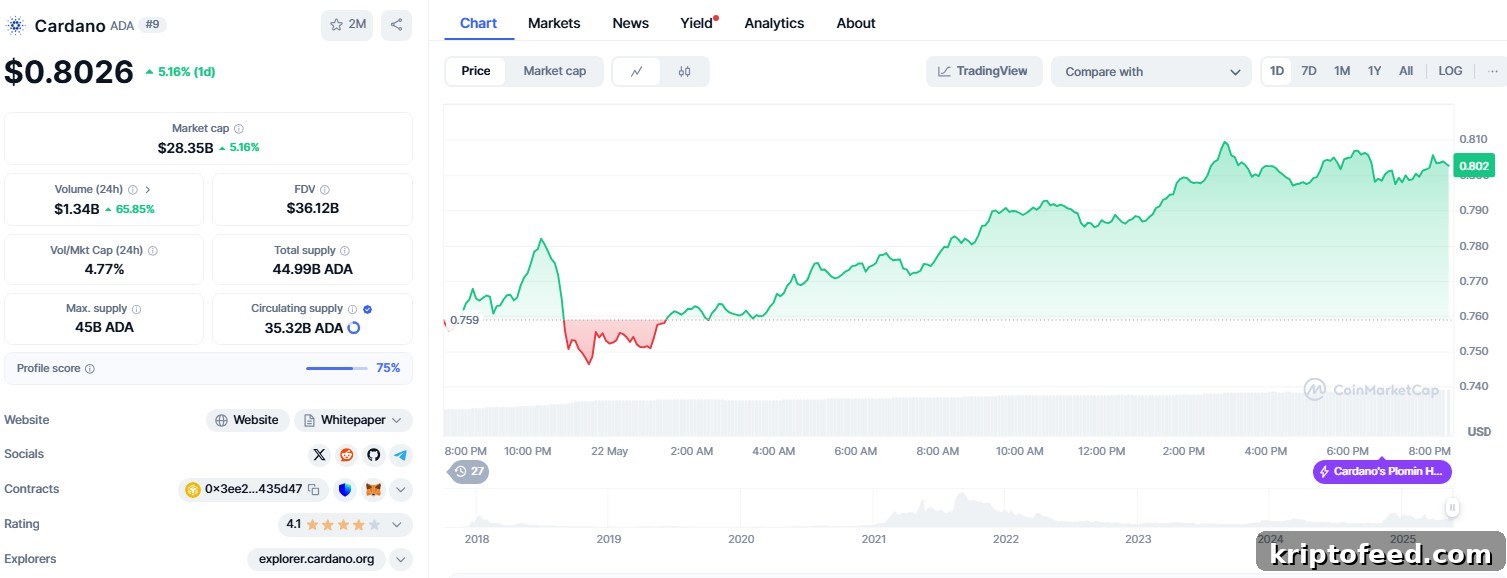
Task: Grab the timeline range slider handle
Action: (x=1452, y=508)
